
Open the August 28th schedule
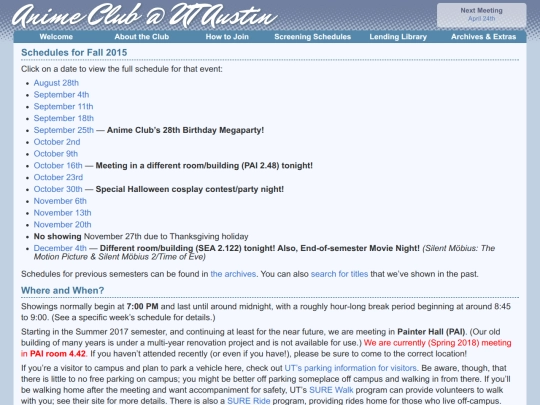point(56,83)
